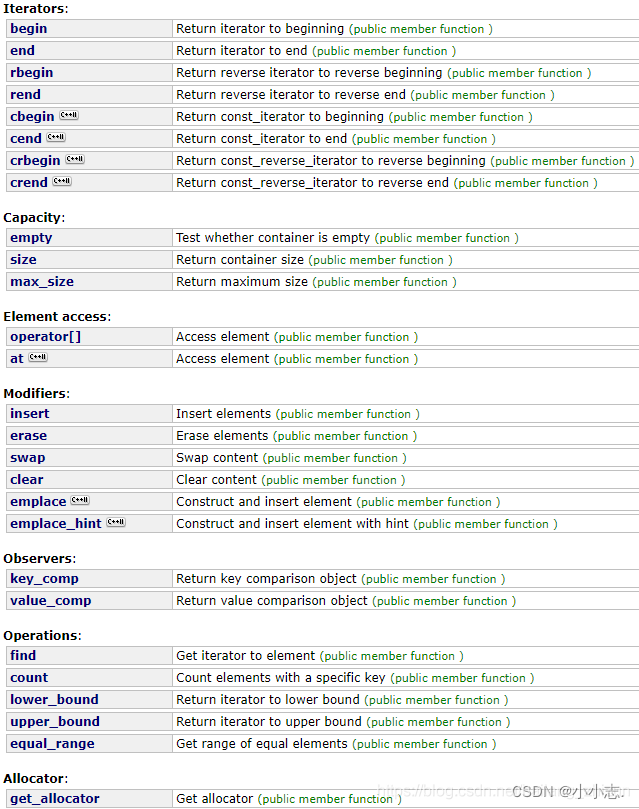Image resolution: width=639 pixels, height=809 pixels.
Task: Click the C++11 badge next to cbegin
Action: [x=69, y=115]
